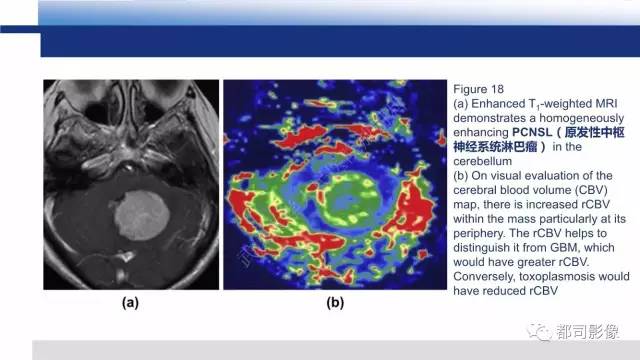Screen dimensions: 640x360
Task: Click the "(b)" label under CBV map
Action: (335, 302)
